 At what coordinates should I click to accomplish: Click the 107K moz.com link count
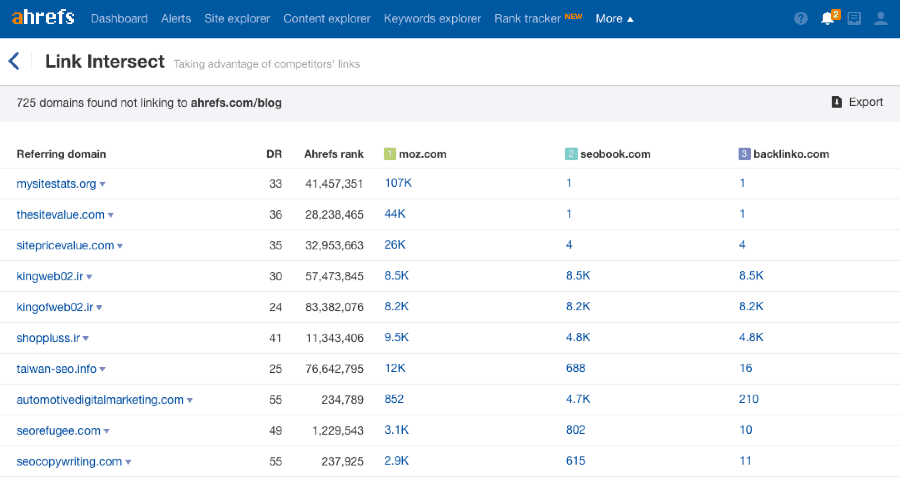coord(398,184)
